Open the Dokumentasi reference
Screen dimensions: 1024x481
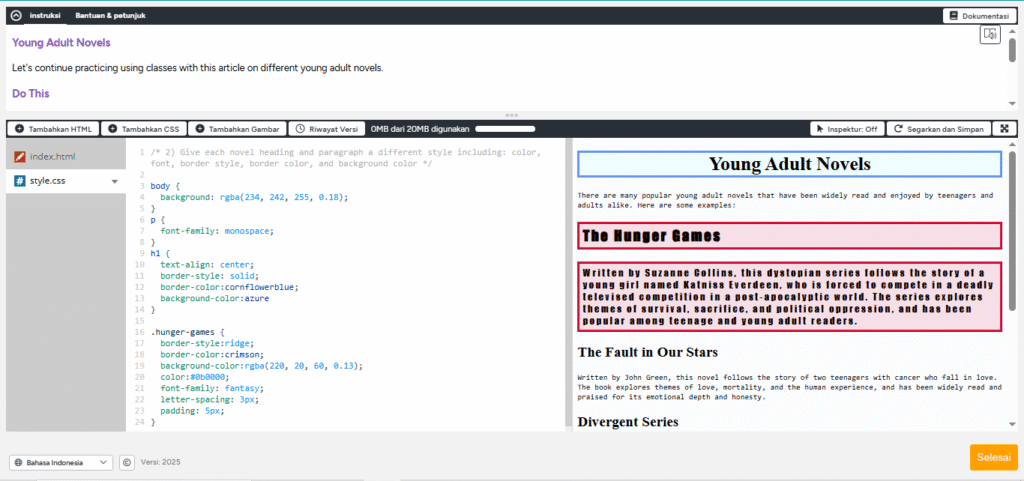click(x=979, y=15)
